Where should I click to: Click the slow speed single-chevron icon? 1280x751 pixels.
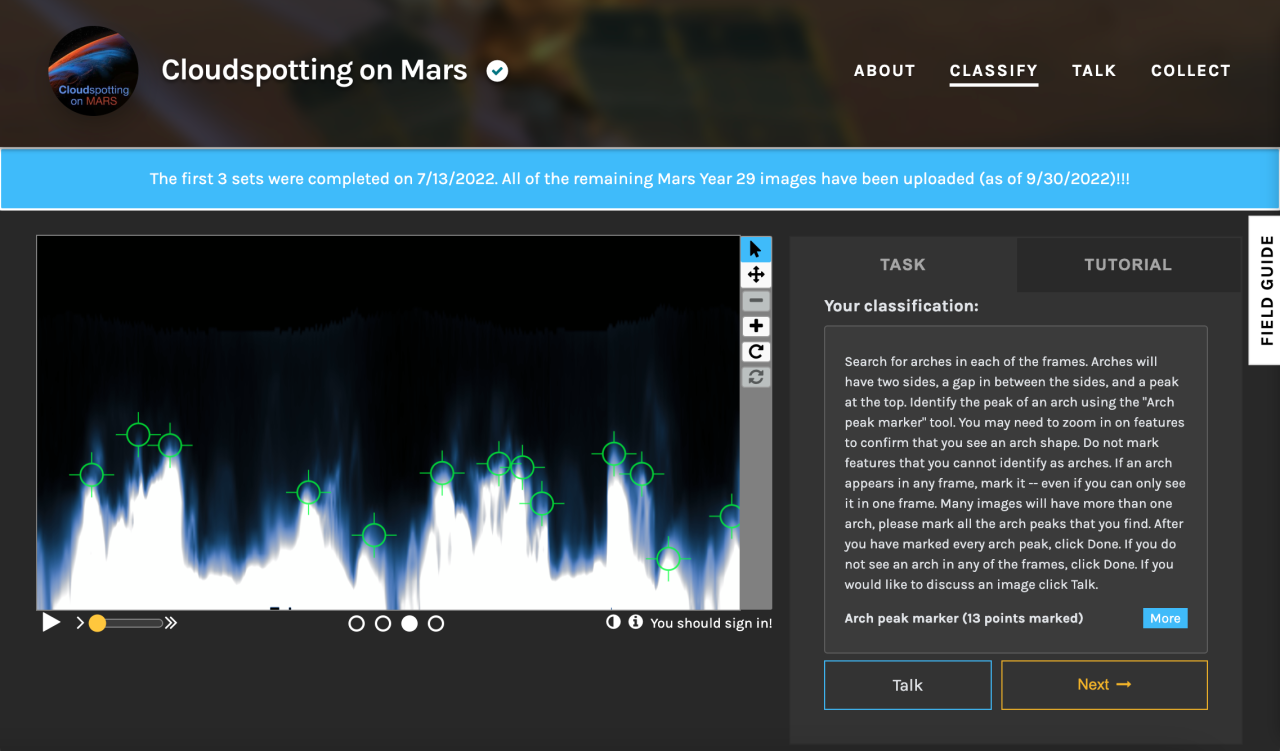pyautogui.click(x=80, y=623)
